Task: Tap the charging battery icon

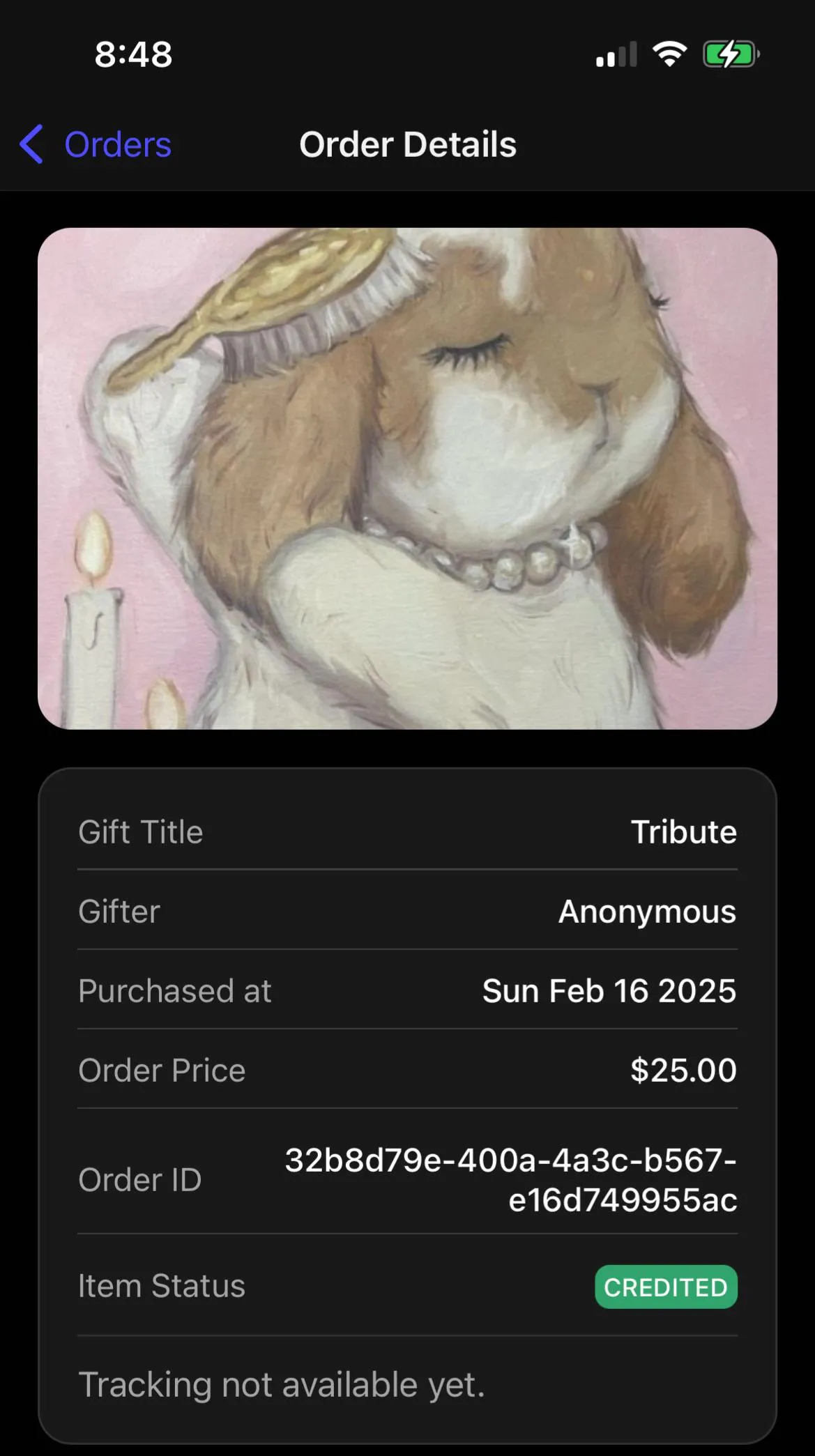Action: [x=730, y=54]
